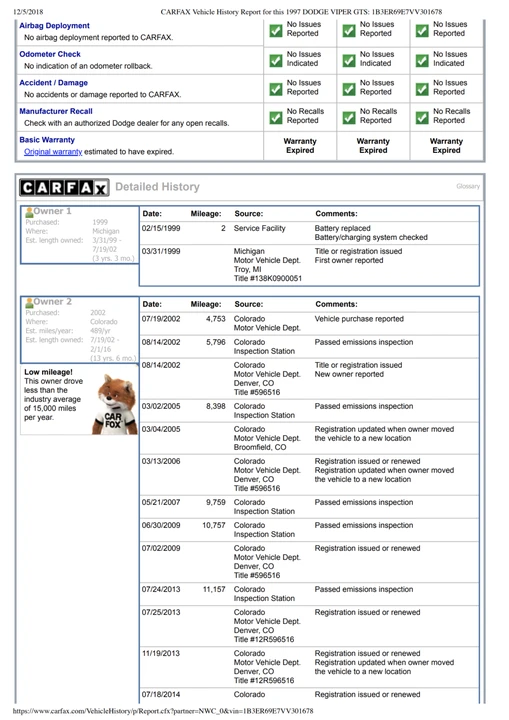Click the Owner 1 person icon
This screenshot has width=509, height=720.
pyautogui.click(x=29, y=212)
